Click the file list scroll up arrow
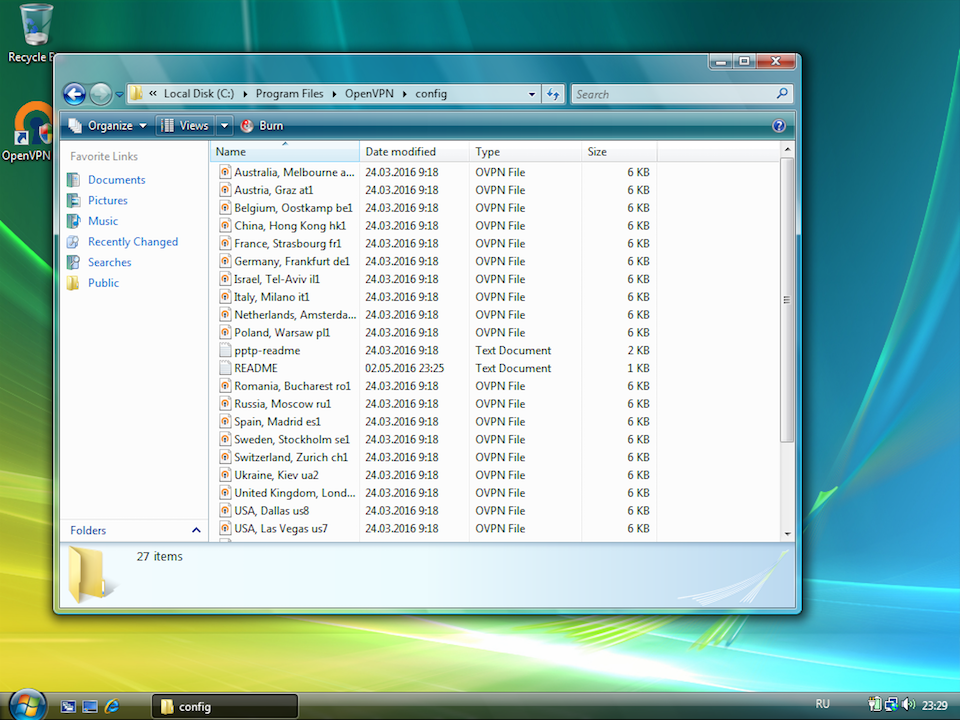 [x=787, y=149]
